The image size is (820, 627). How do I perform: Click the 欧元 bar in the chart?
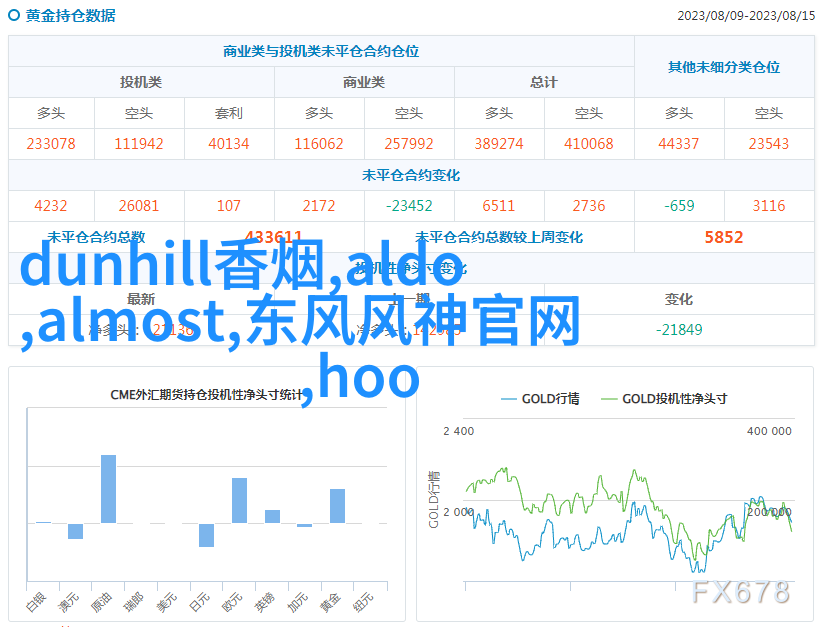click(240, 500)
